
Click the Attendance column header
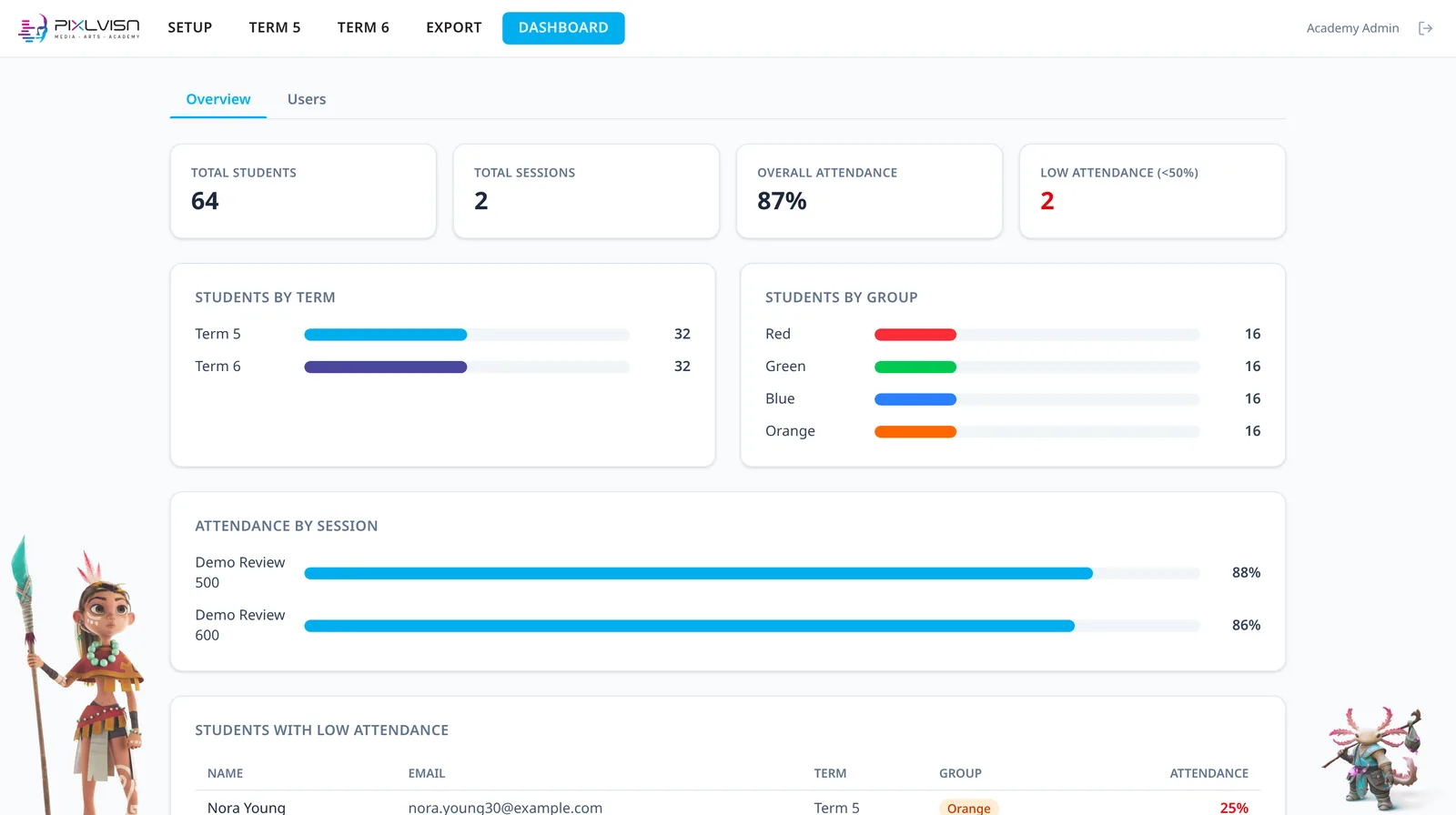tap(1208, 773)
